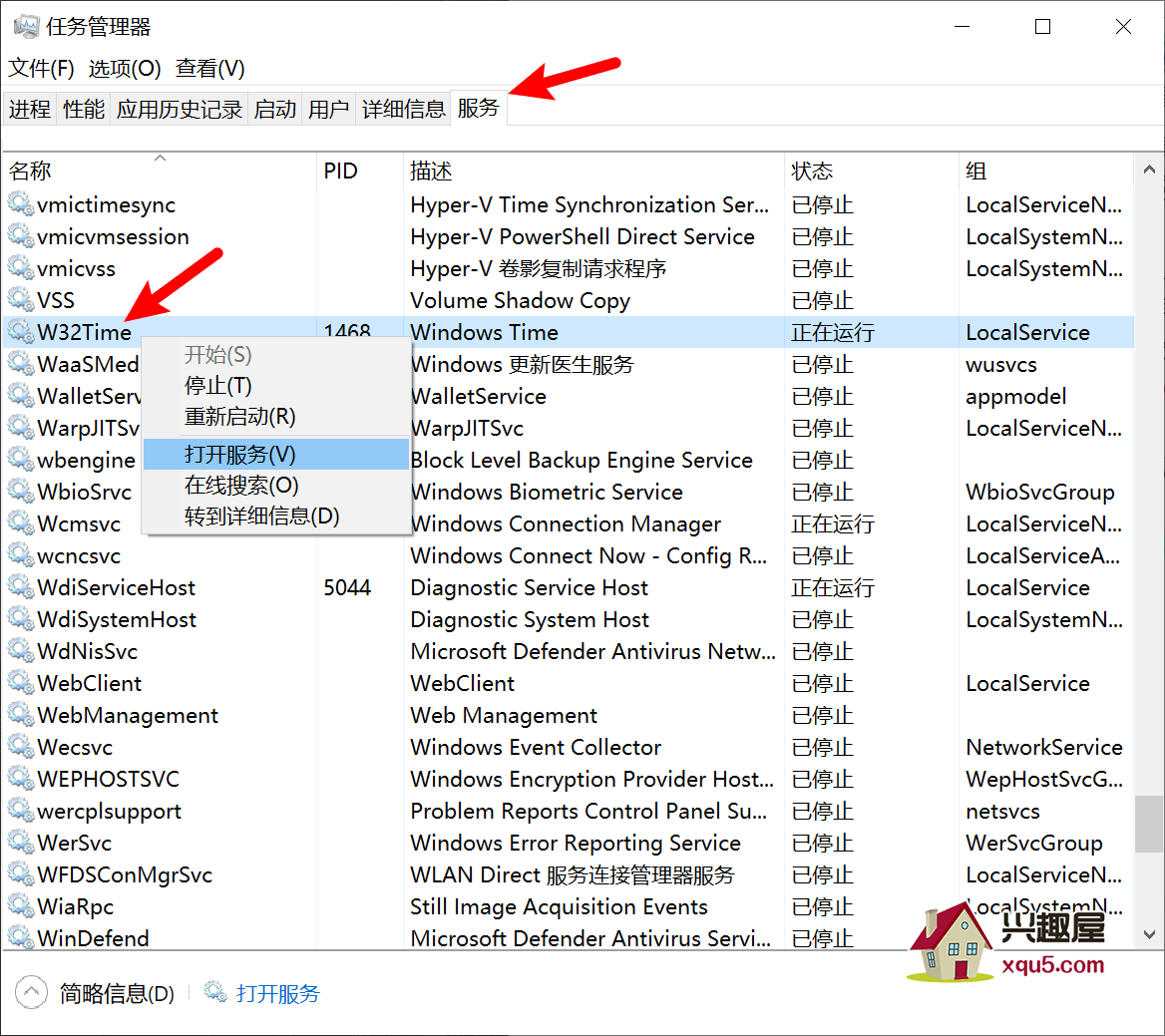Click the service icon next to WbioSrvc
This screenshot has width=1165, height=1036.
coord(21,492)
